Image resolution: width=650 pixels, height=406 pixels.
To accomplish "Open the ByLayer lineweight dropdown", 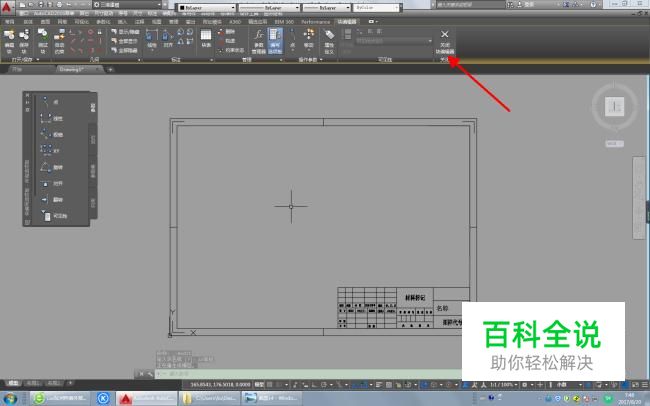I will point(327,7).
